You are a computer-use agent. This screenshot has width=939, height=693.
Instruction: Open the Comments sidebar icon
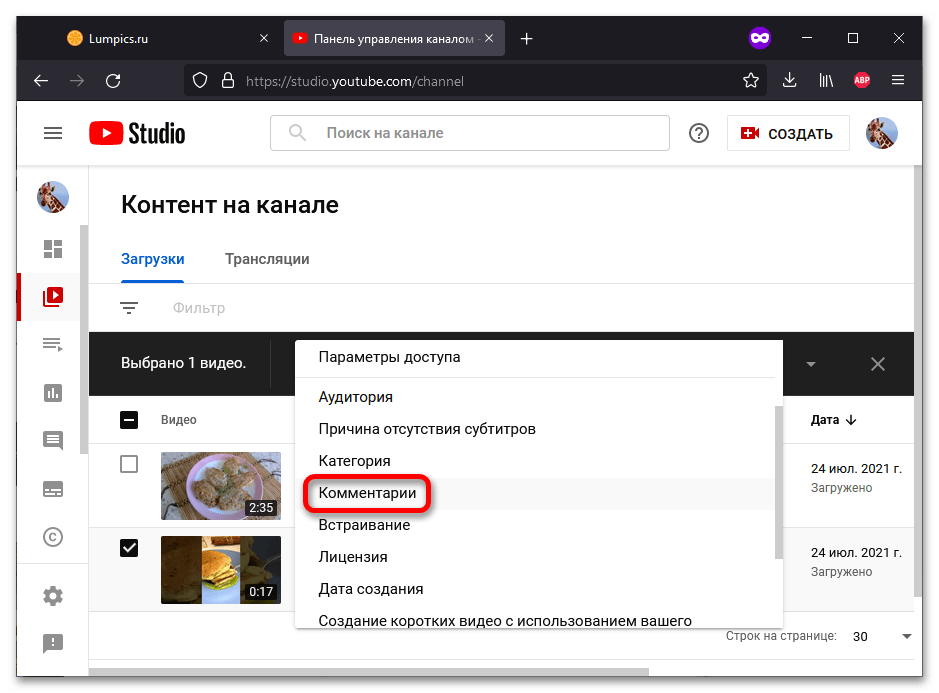tap(53, 441)
